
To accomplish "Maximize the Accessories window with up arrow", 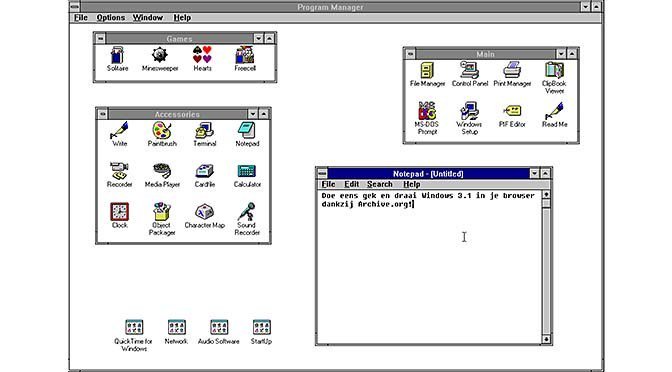I will point(264,114).
